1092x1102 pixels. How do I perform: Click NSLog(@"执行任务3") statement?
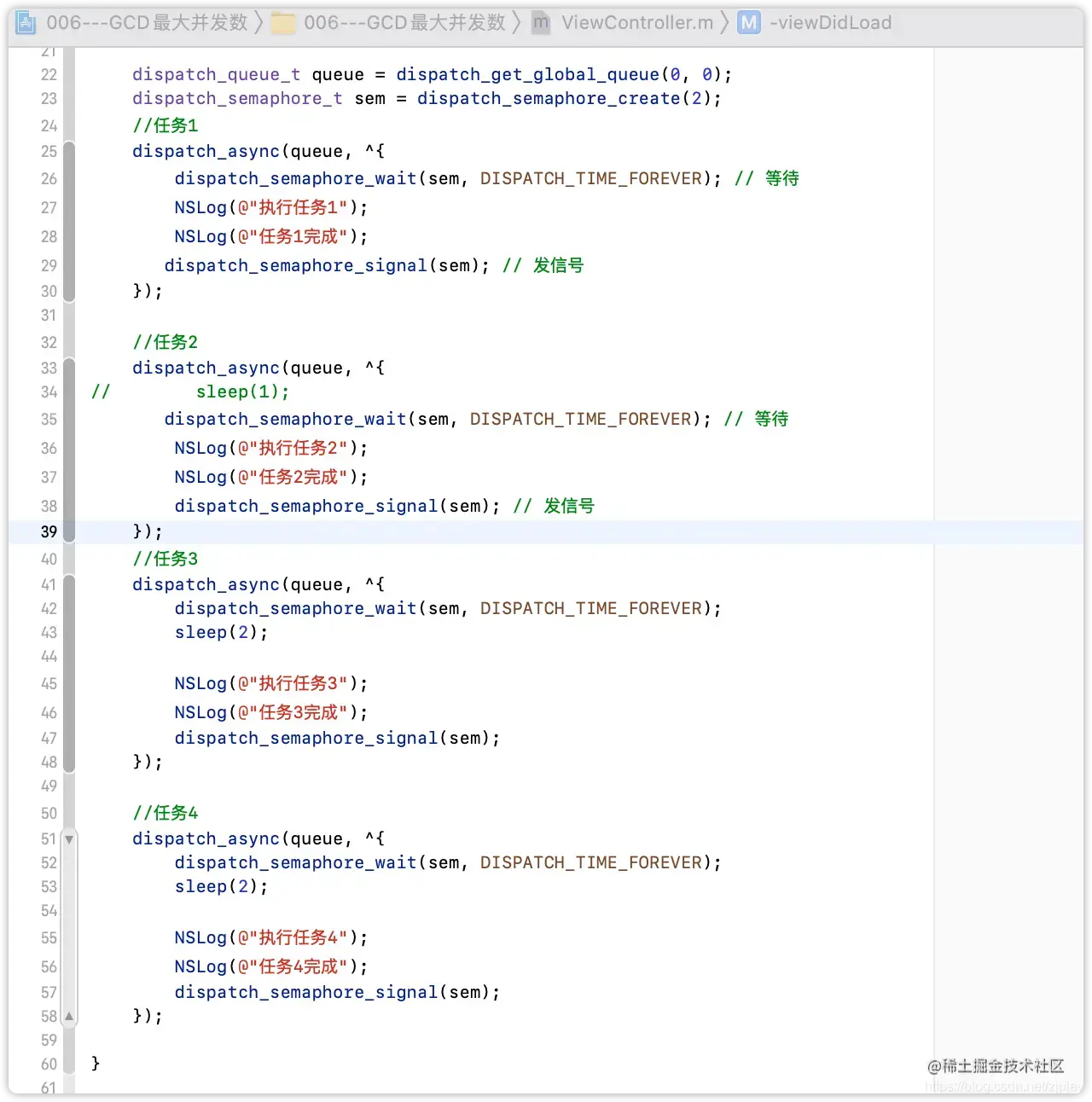(271, 684)
